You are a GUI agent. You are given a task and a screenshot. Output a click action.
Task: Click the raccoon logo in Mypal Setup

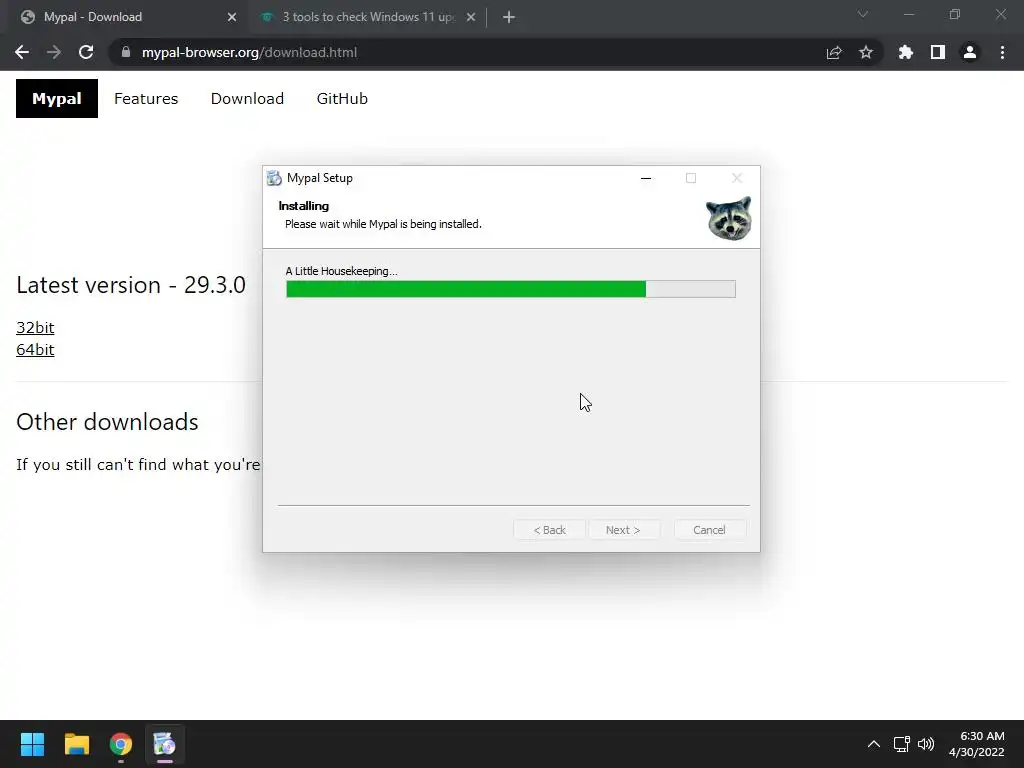pos(729,218)
